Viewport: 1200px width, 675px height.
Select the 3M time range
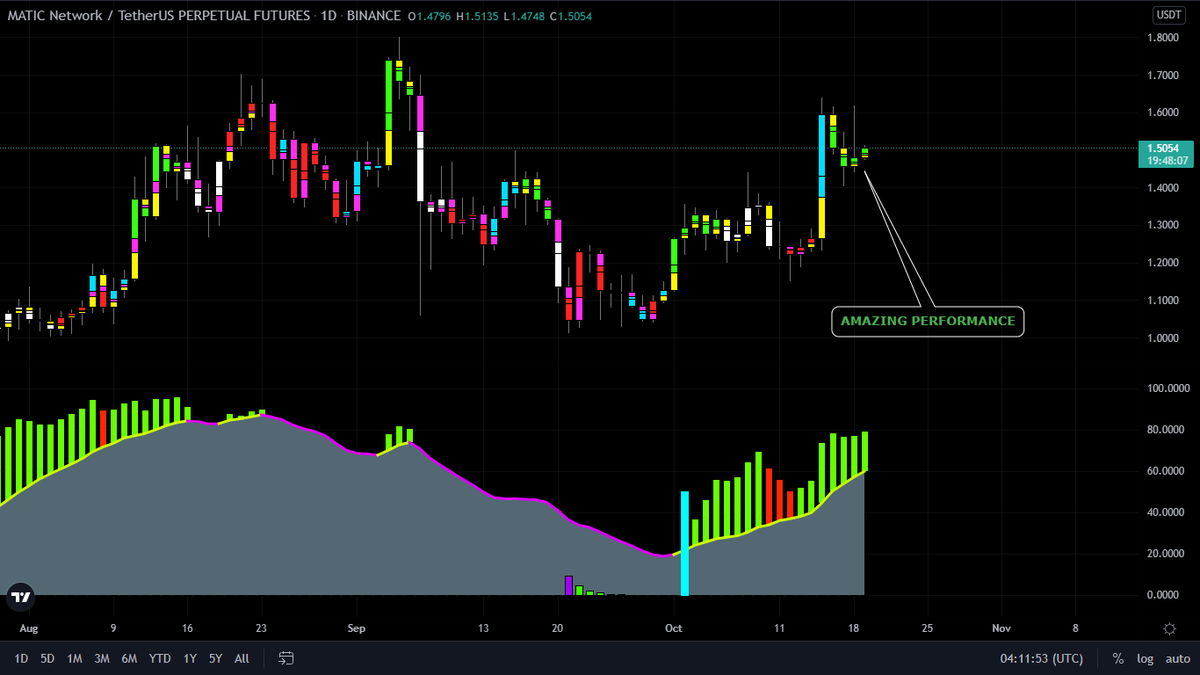click(x=102, y=659)
